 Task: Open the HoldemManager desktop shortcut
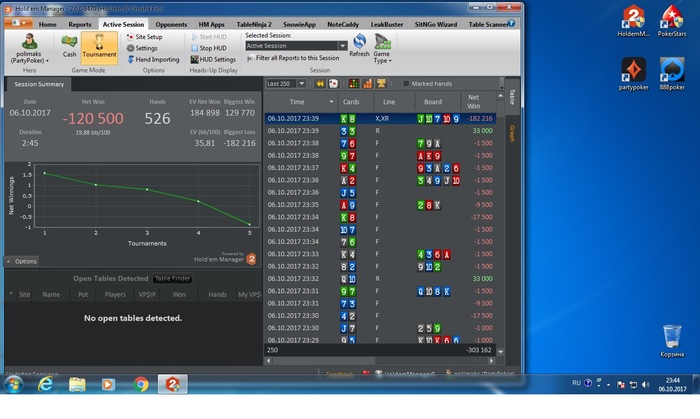click(633, 21)
